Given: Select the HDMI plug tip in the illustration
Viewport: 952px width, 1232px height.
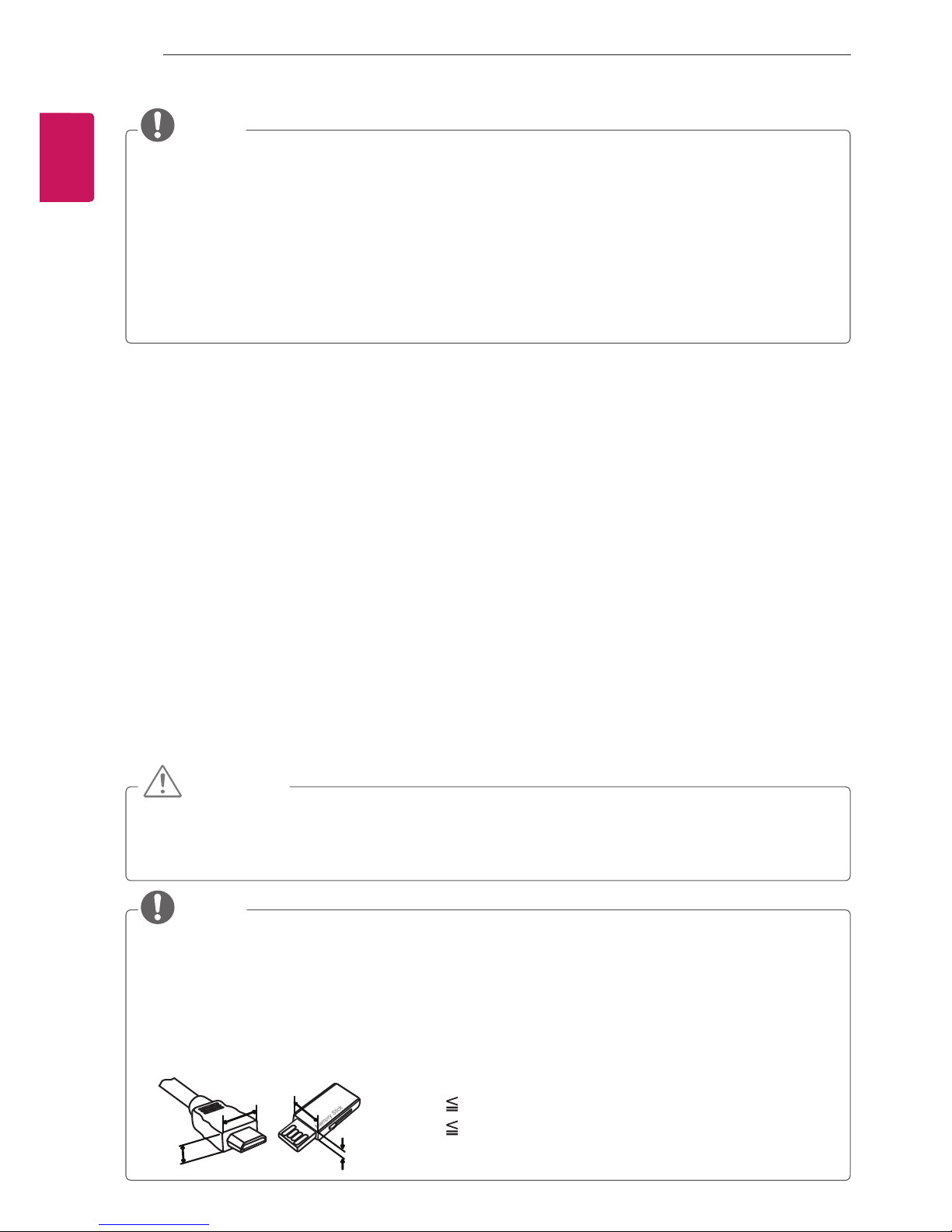Looking at the screenshot, I should click(x=247, y=1140).
